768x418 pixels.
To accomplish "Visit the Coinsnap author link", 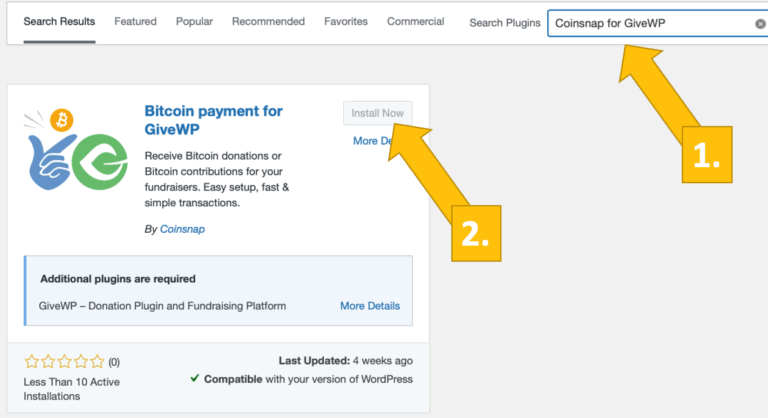I will pyautogui.click(x=184, y=229).
